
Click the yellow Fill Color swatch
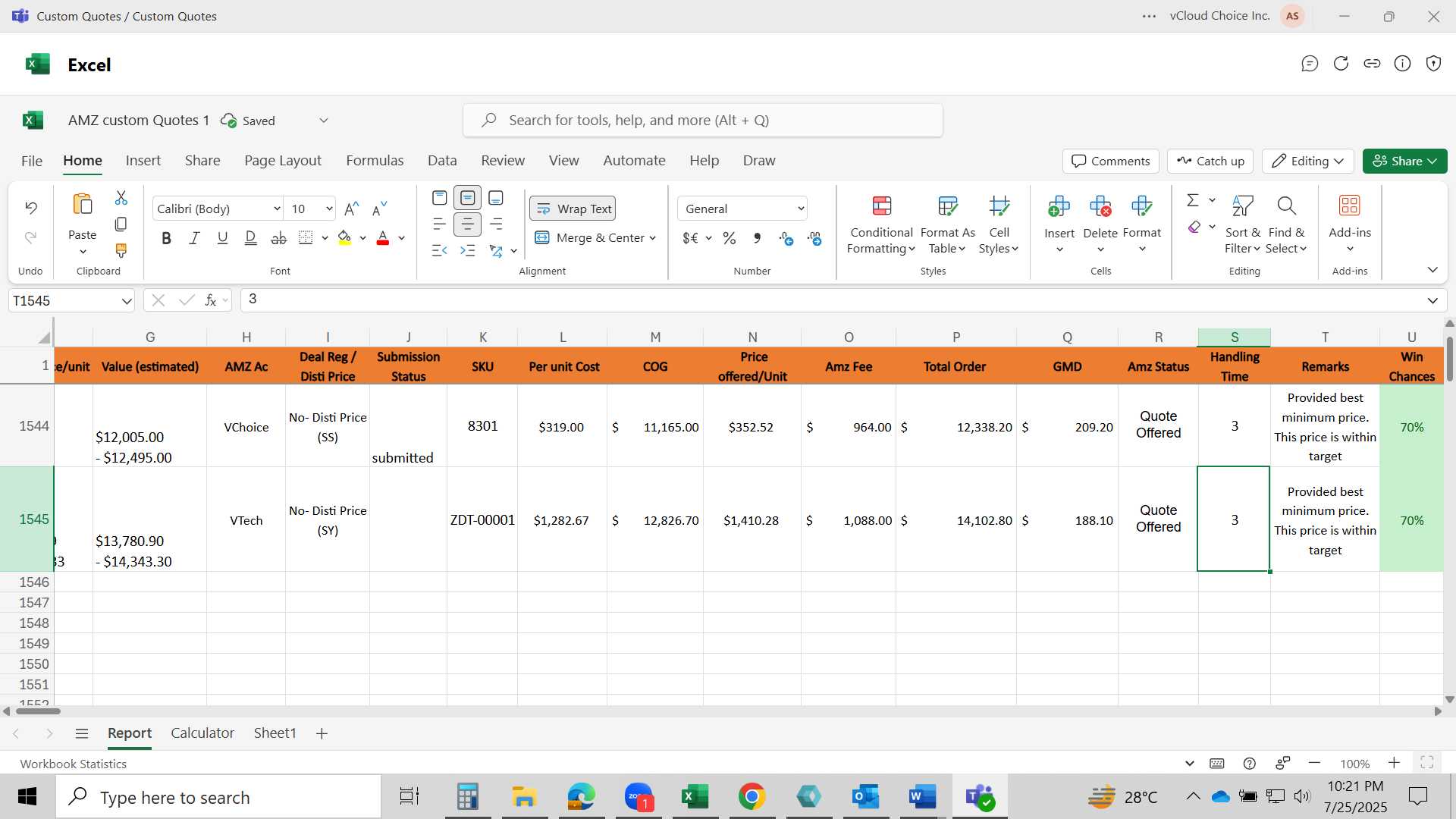(x=344, y=238)
